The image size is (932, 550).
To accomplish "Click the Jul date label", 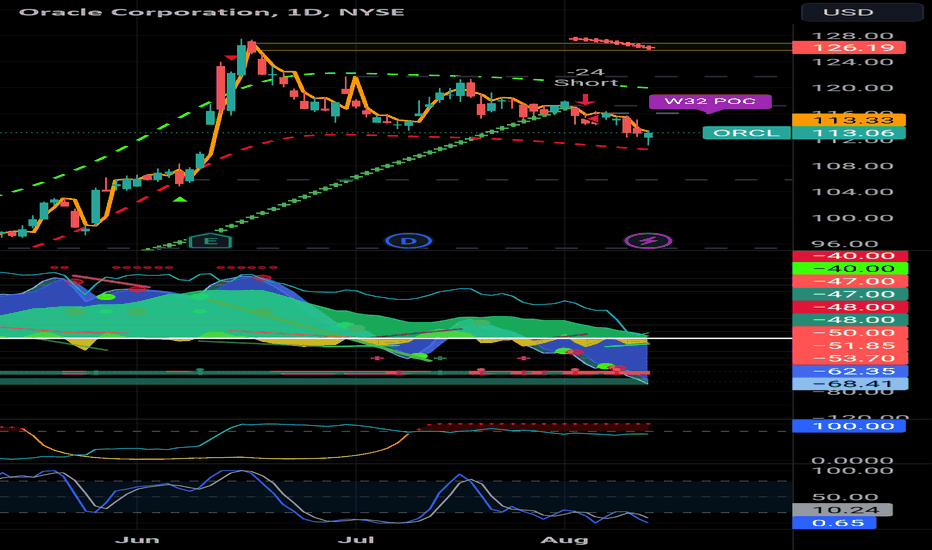I will click(355, 540).
